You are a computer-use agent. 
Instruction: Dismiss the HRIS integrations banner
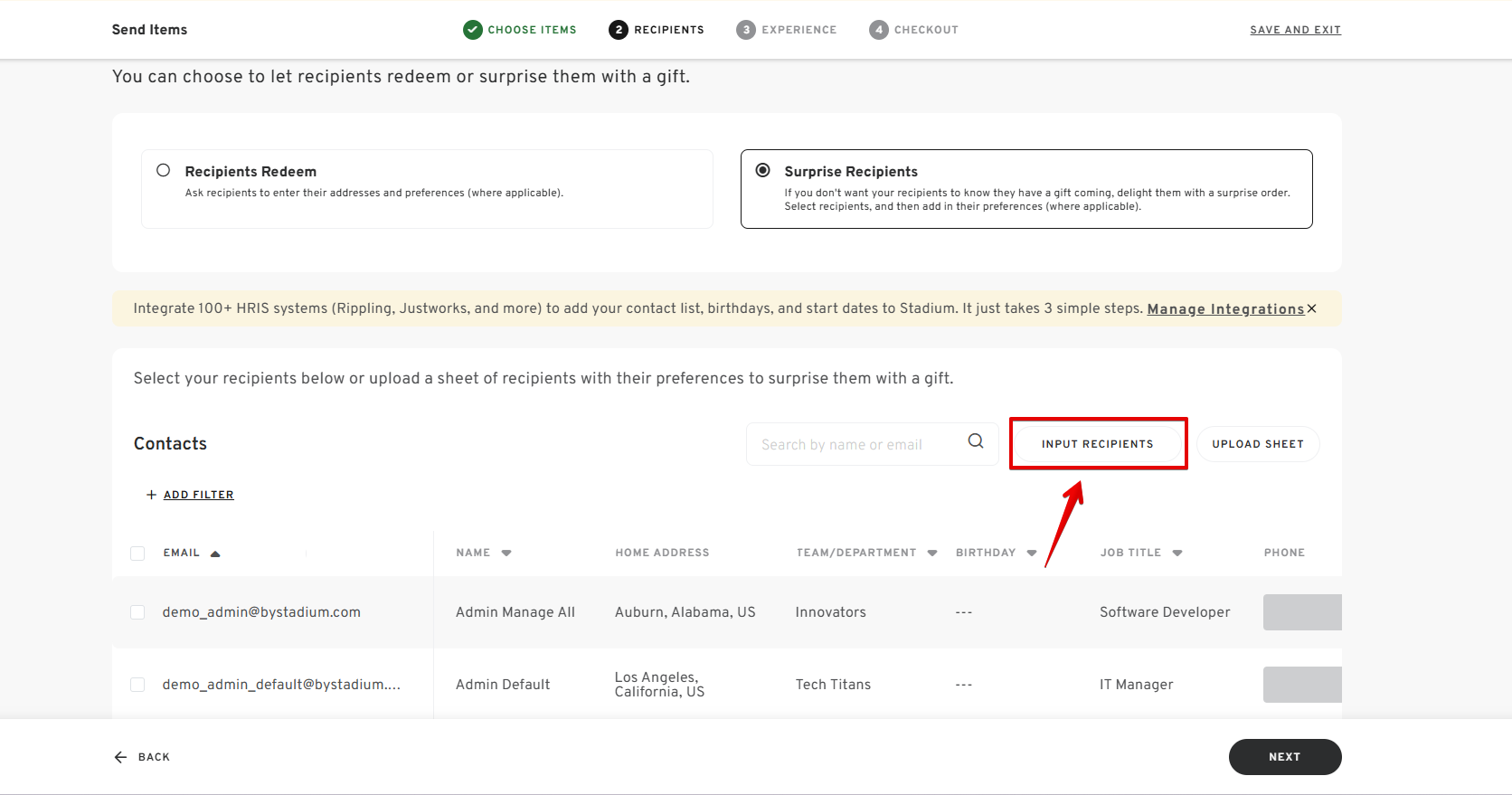(1312, 308)
